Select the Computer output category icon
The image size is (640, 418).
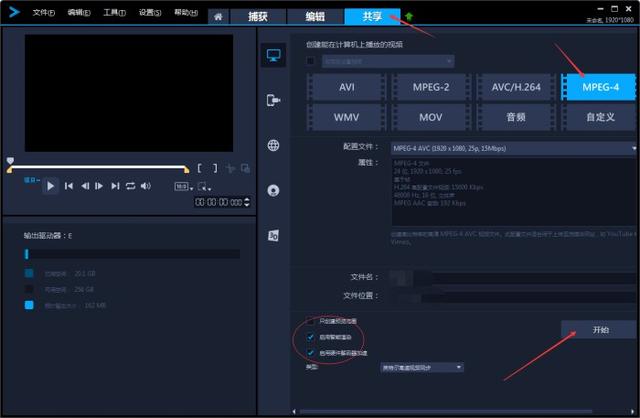tap(273, 55)
